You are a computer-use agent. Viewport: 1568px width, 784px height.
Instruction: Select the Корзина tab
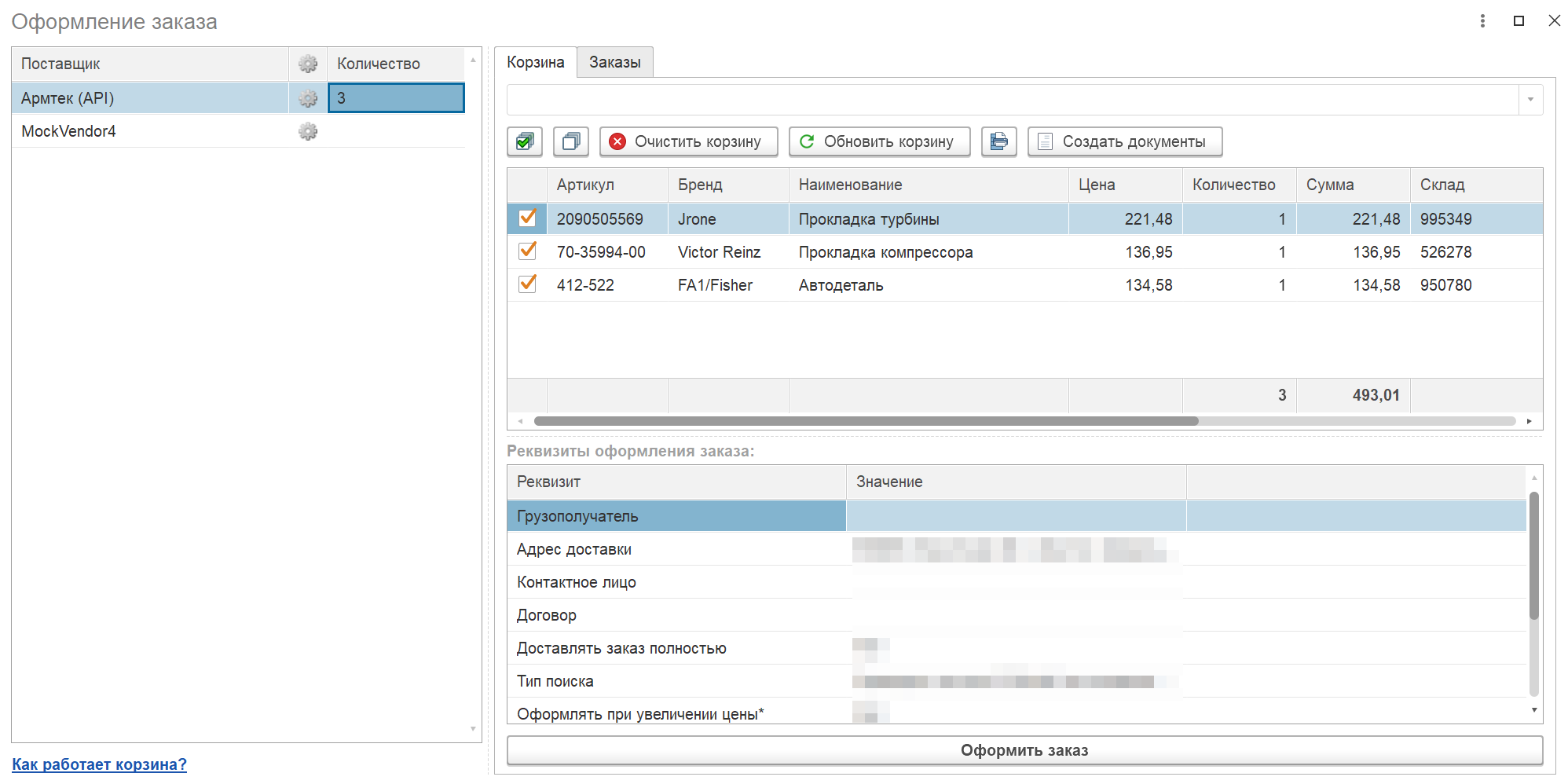[x=535, y=62]
